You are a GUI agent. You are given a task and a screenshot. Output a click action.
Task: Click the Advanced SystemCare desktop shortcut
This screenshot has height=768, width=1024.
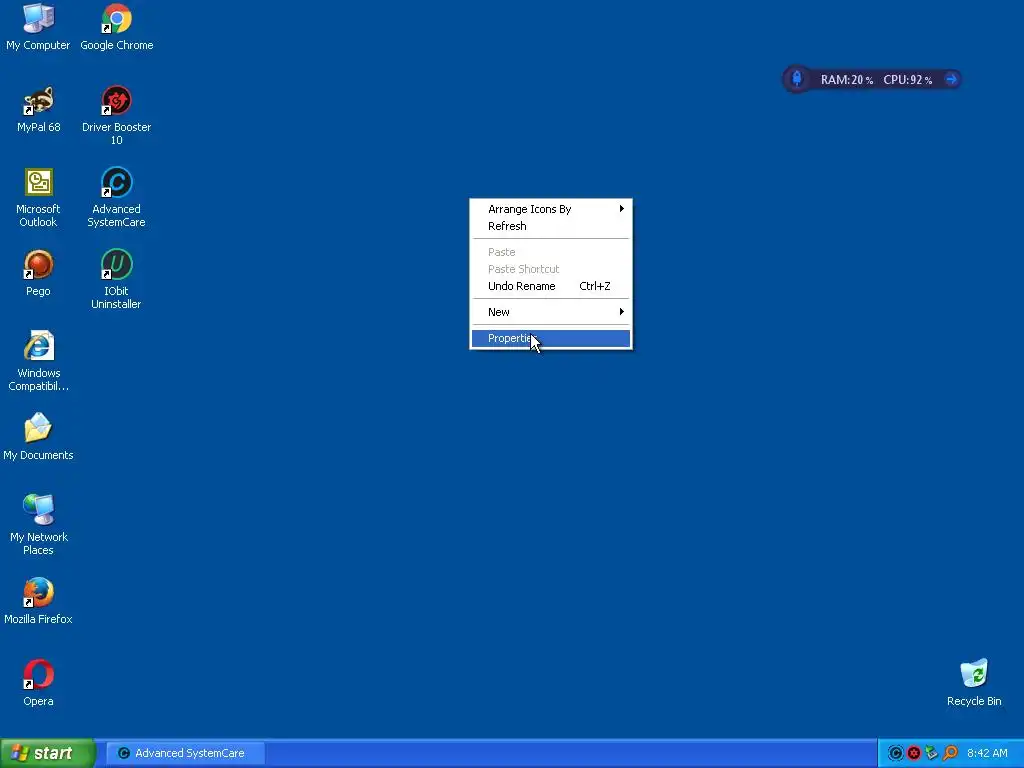(116, 197)
